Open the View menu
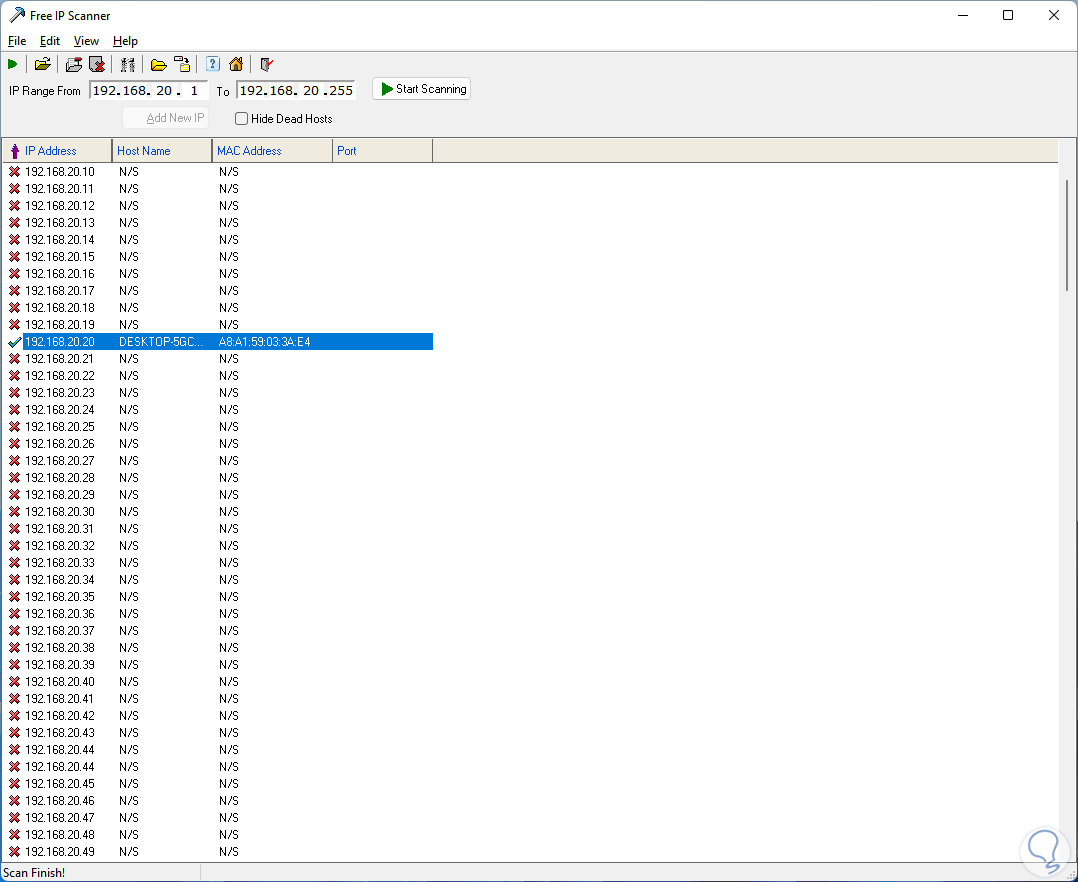The width and height of the screenshot is (1078, 882). click(86, 41)
